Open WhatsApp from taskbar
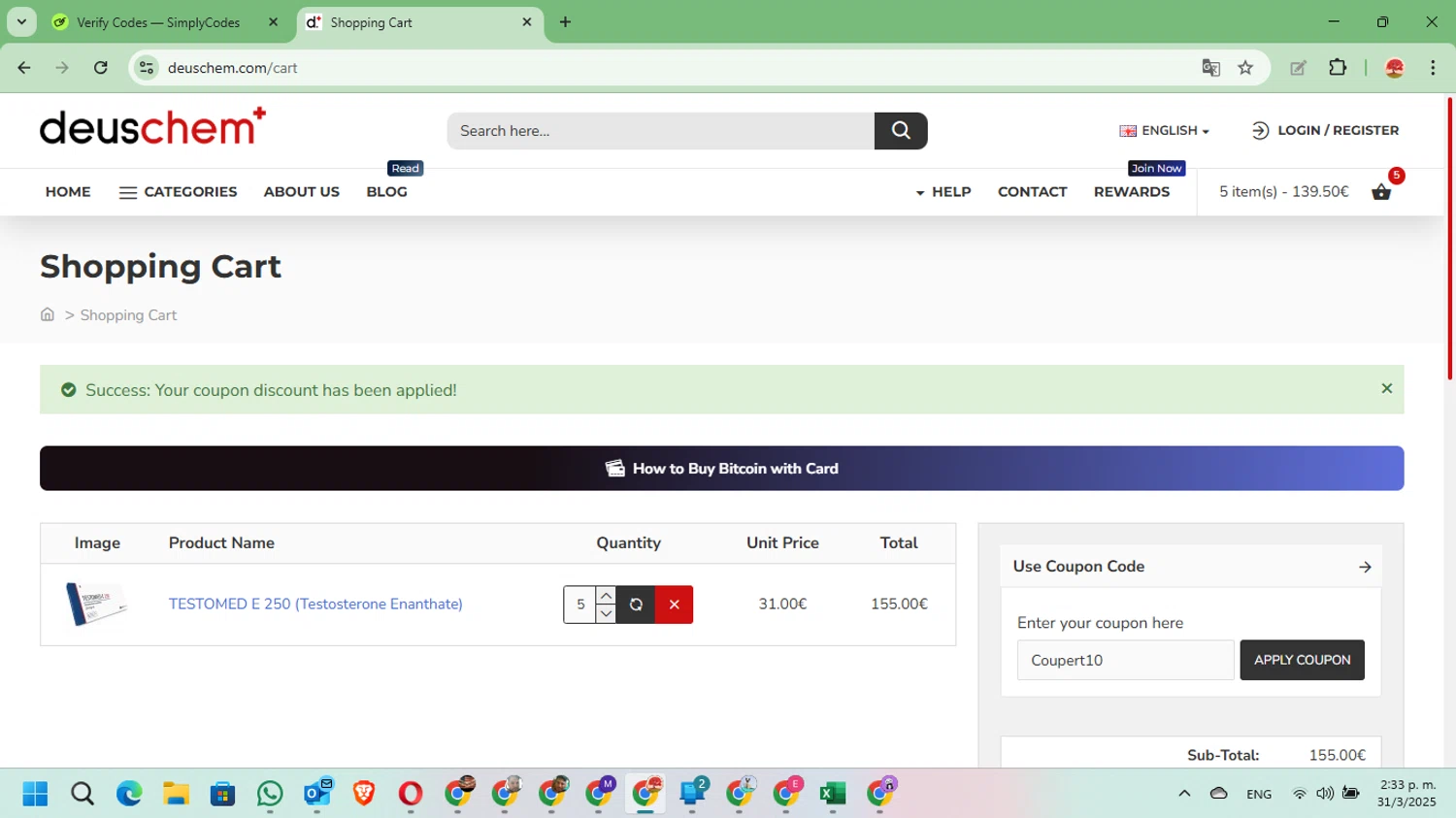Viewport: 1456px width, 818px height. click(x=270, y=794)
